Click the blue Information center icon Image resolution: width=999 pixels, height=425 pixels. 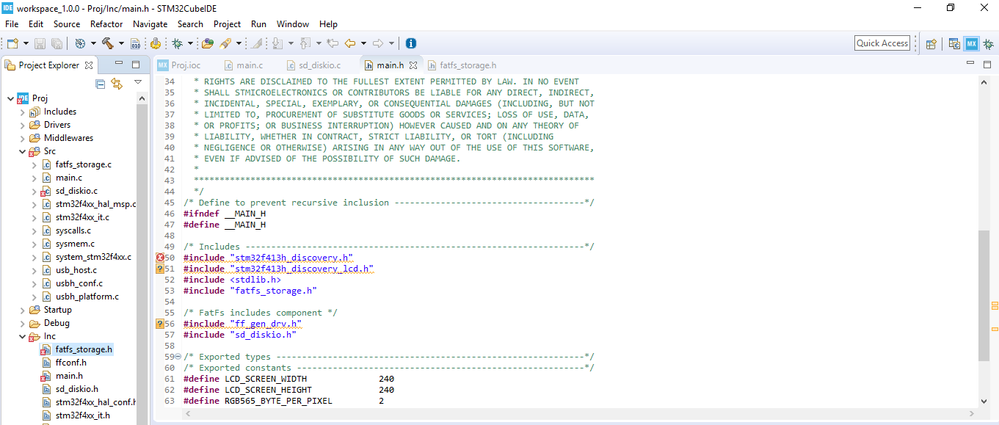coord(411,43)
